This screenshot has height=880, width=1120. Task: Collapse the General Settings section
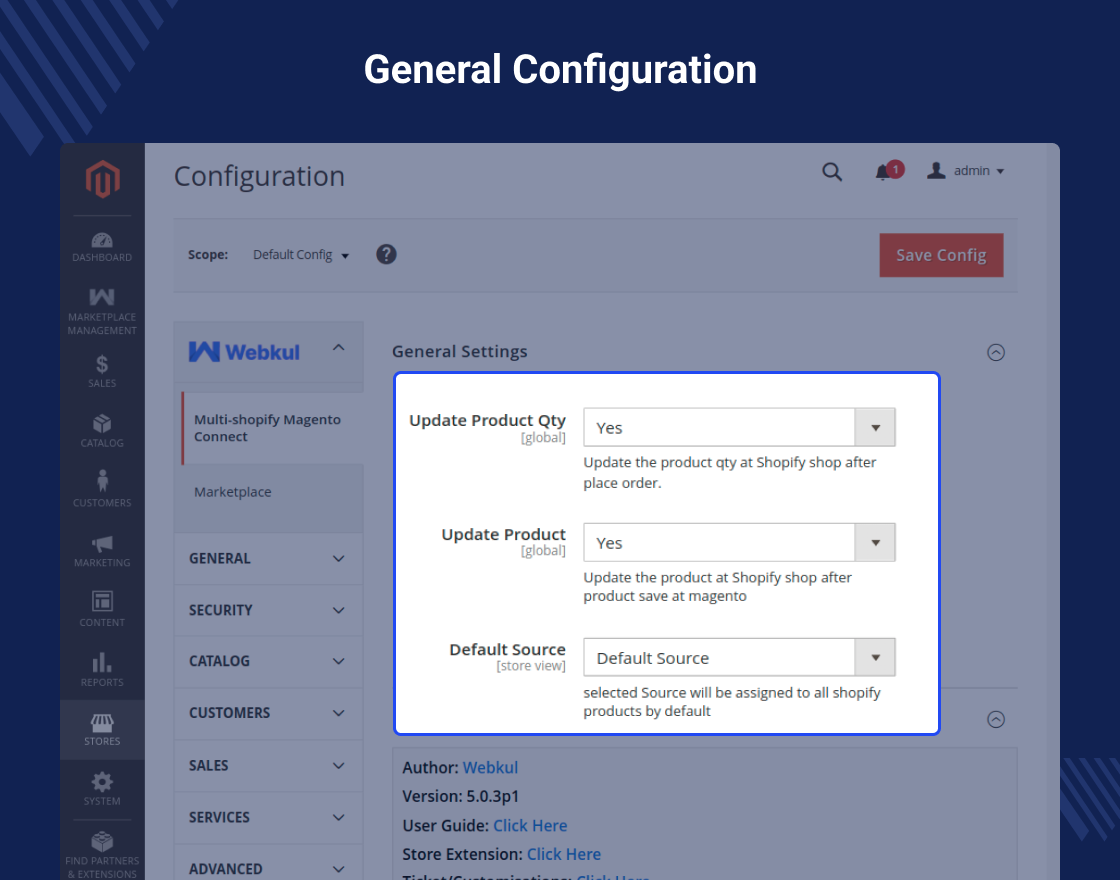[996, 352]
